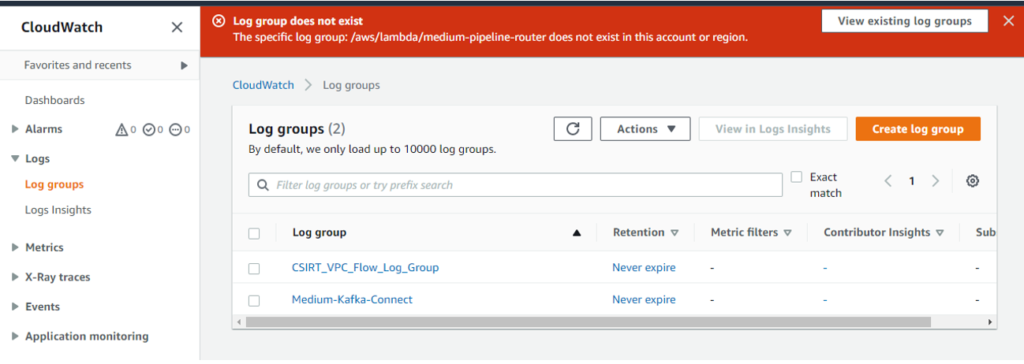Close the CloudWatch navigation panel
Viewport: 1024px width, 364px height.
[x=177, y=27]
